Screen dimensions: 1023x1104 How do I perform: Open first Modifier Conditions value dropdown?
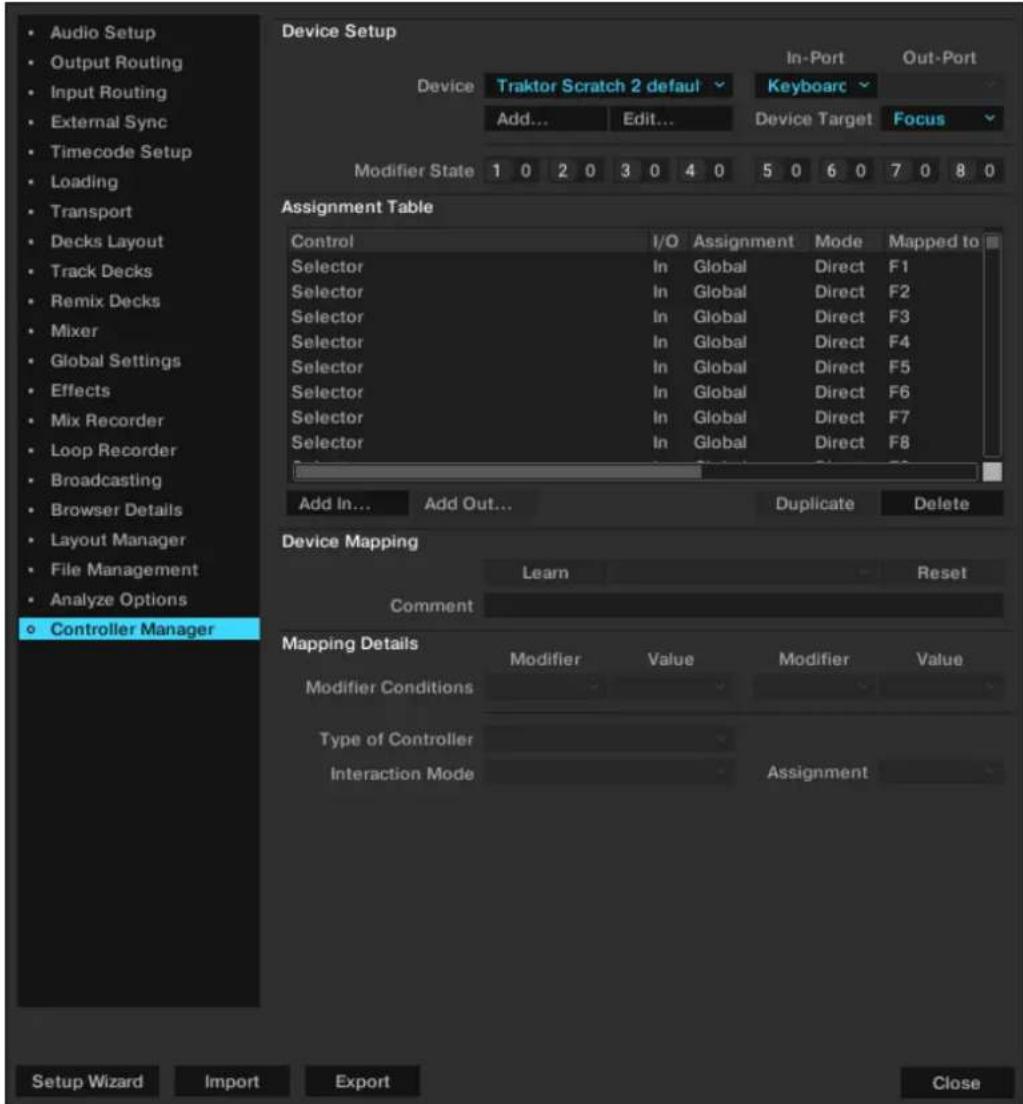pos(671,687)
